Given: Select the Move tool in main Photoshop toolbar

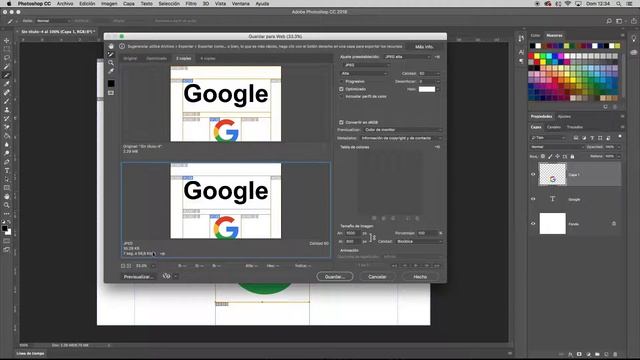Looking at the screenshot, I should point(7,40).
